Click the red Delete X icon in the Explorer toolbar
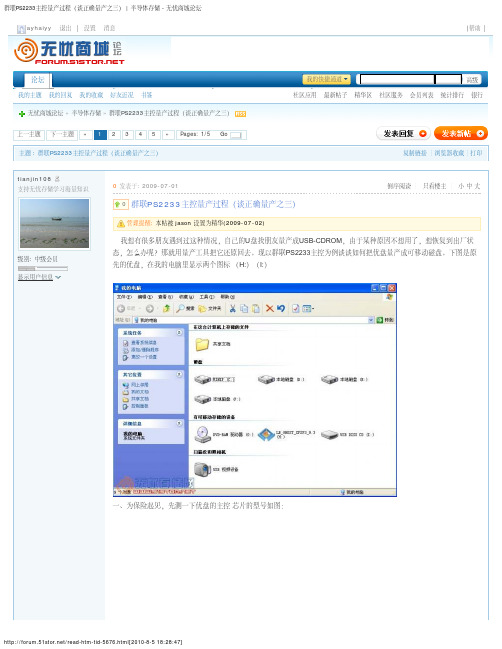Screen dimensions: 502x649 (269, 308)
